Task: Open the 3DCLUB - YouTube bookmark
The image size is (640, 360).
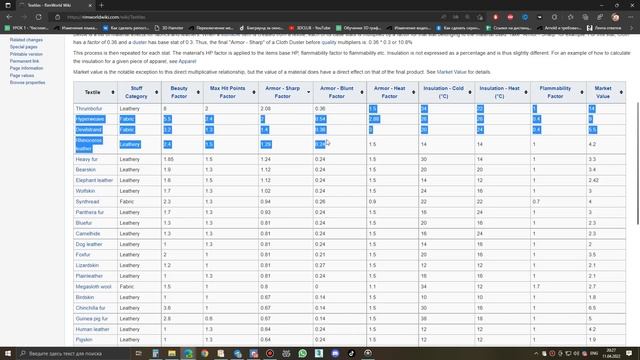Action: pos(310,28)
